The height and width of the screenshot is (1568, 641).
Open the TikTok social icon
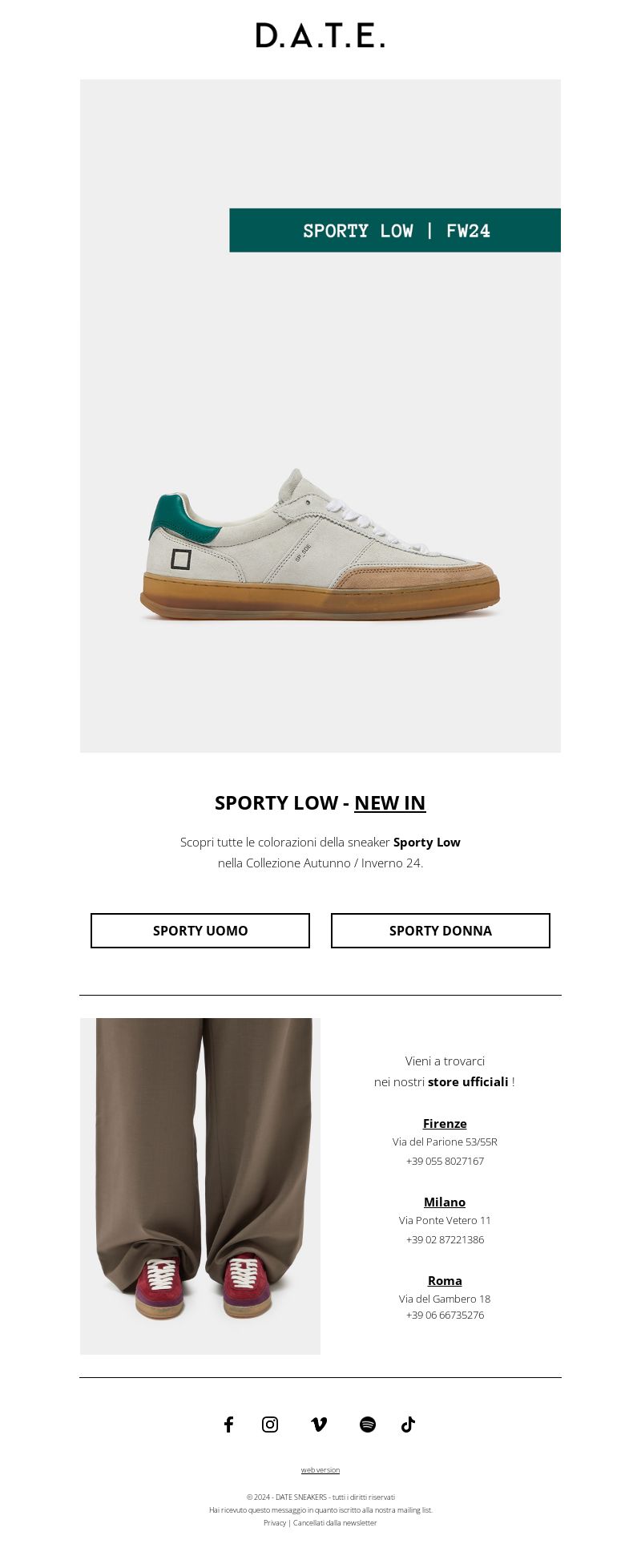coord(408,1424)
